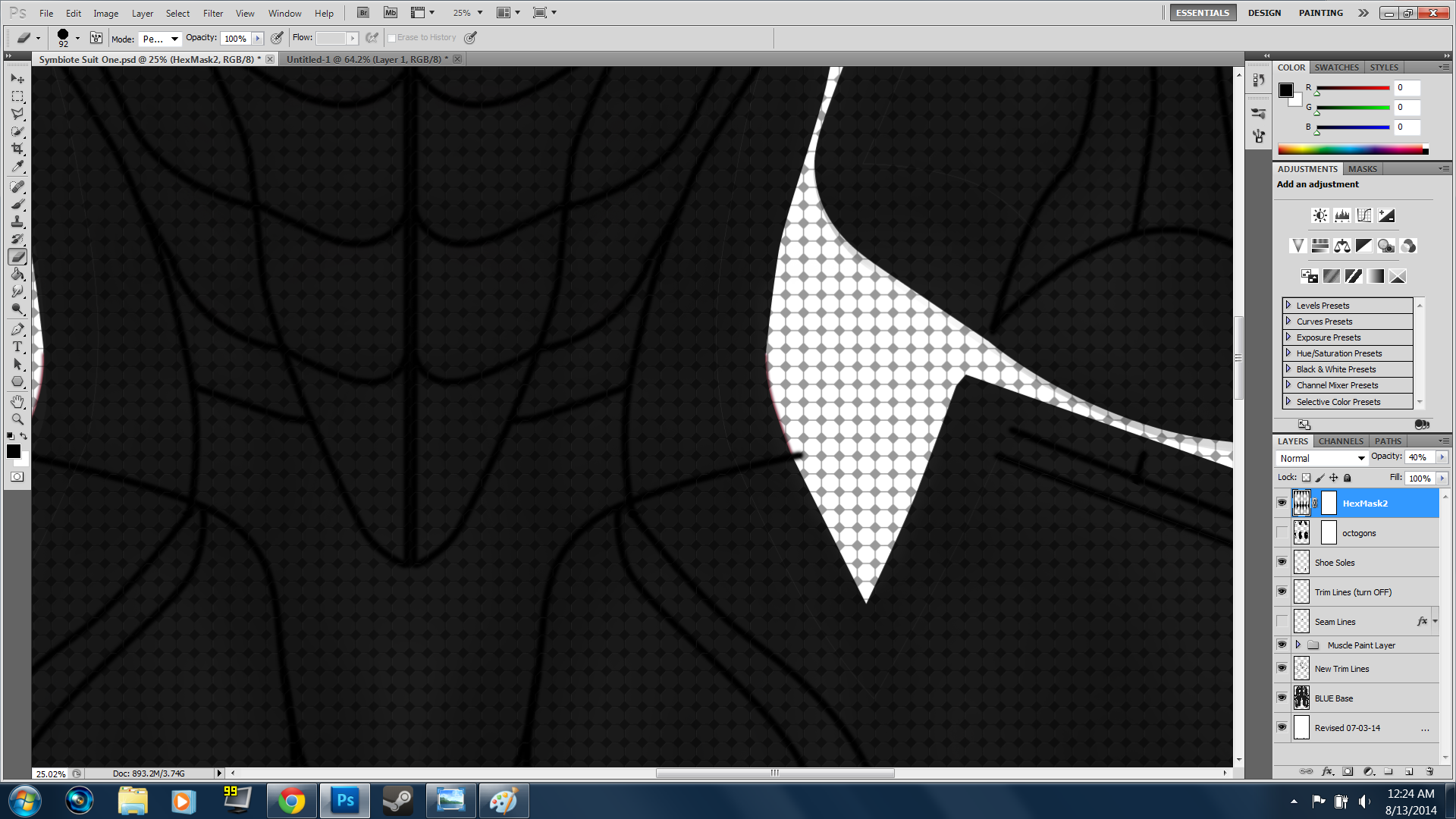Click the zoom percentage field 25.02%

(52, 773)
